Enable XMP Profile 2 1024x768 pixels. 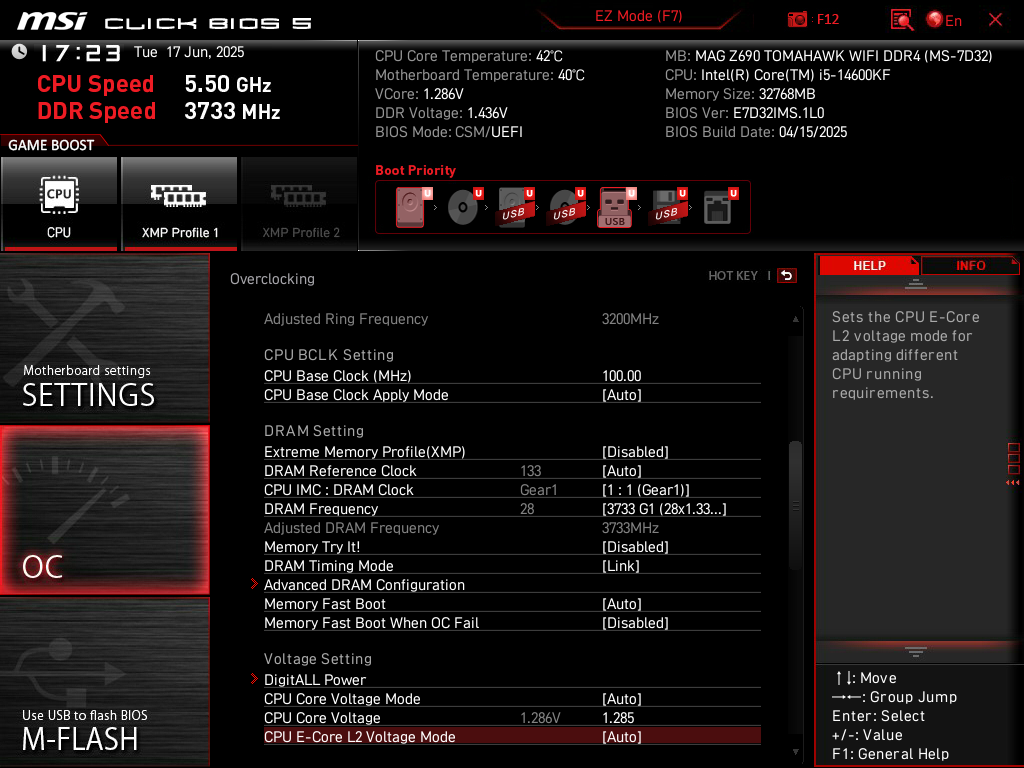click(300, 204)
